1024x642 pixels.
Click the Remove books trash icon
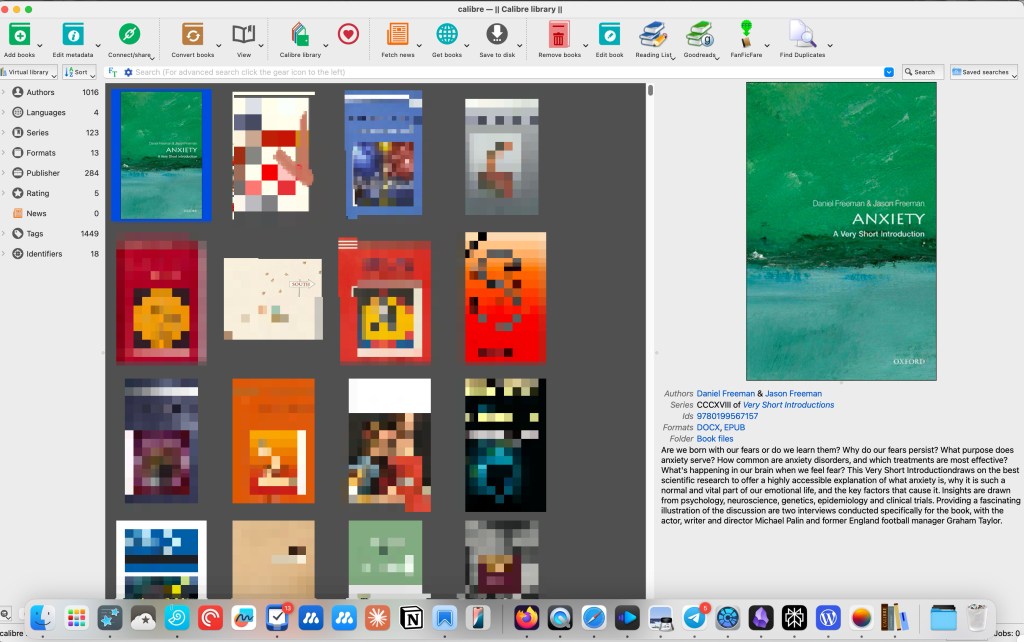(559, 35)
